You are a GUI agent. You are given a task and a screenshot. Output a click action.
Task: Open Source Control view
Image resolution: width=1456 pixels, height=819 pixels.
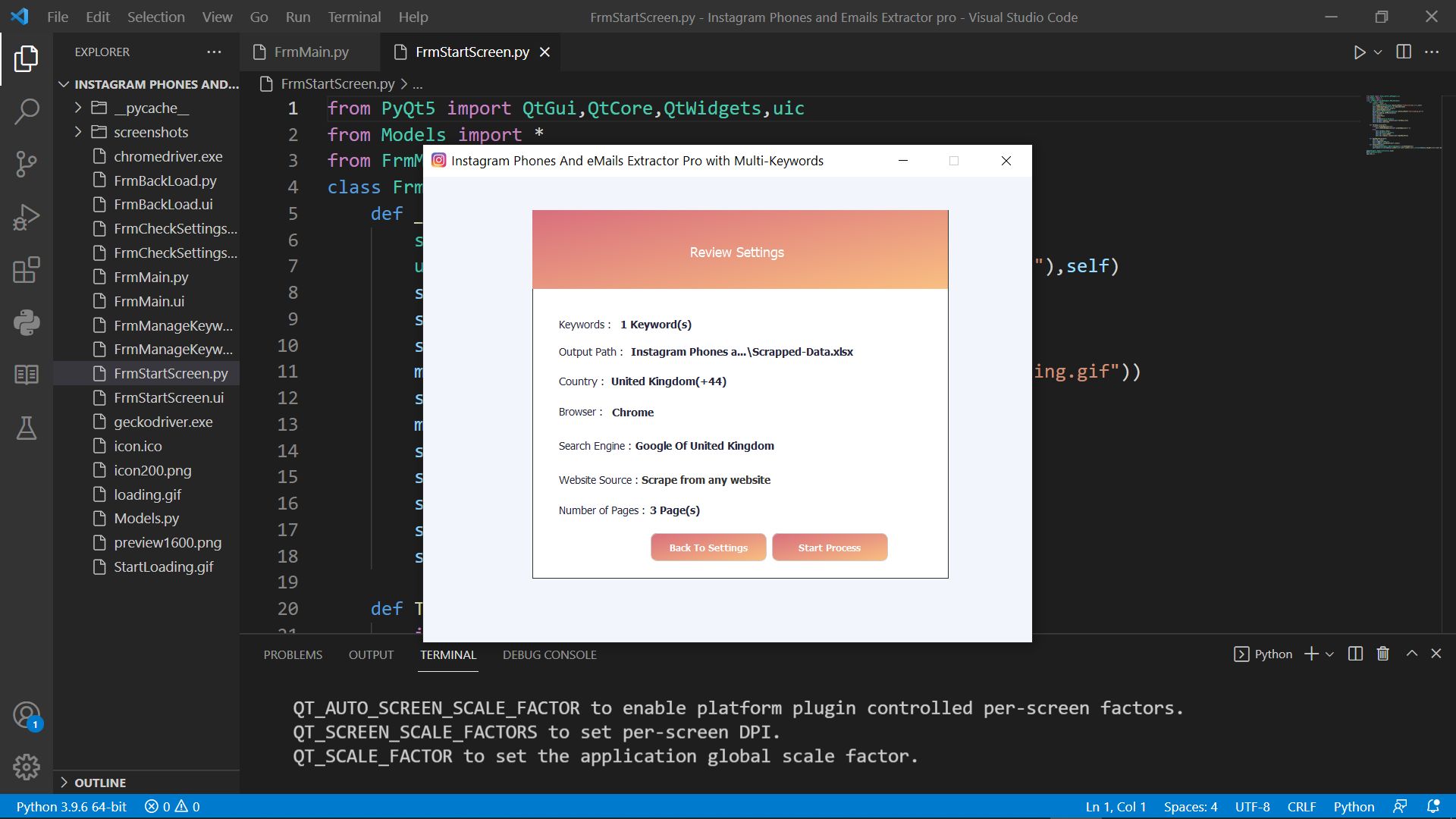pyautogui.click(x=27, y=164)
